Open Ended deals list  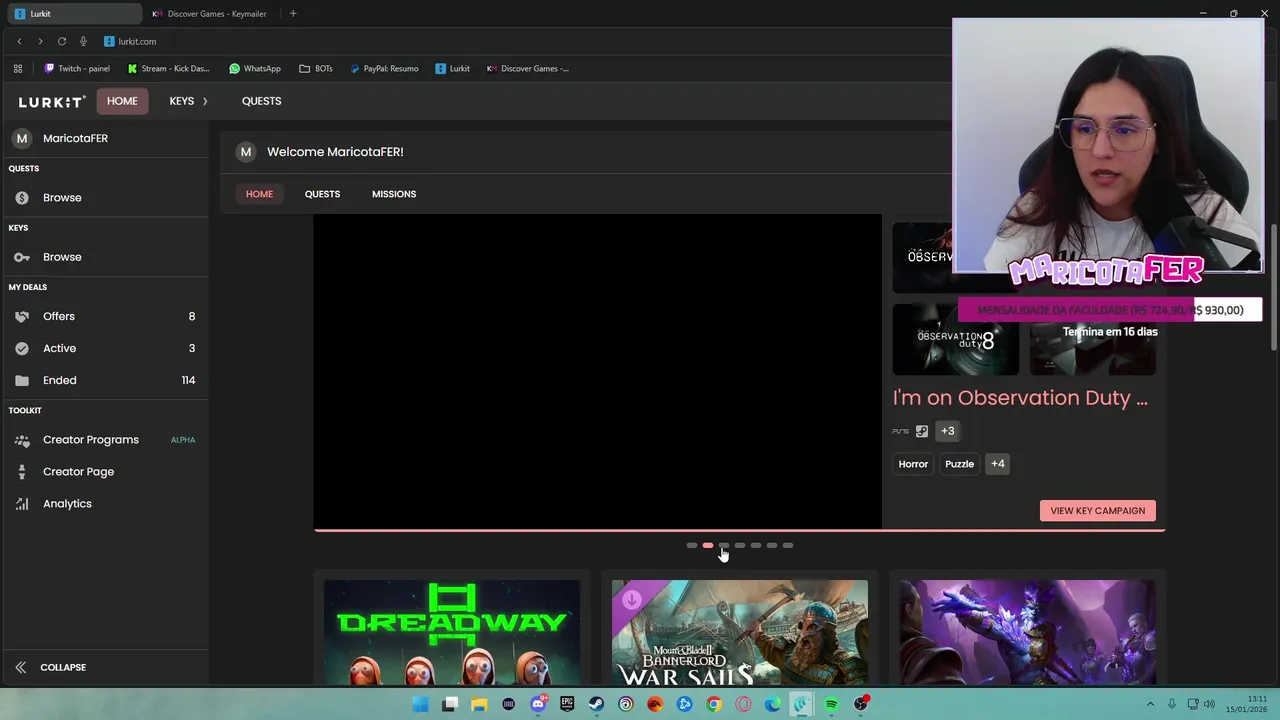tap(104, 380)
